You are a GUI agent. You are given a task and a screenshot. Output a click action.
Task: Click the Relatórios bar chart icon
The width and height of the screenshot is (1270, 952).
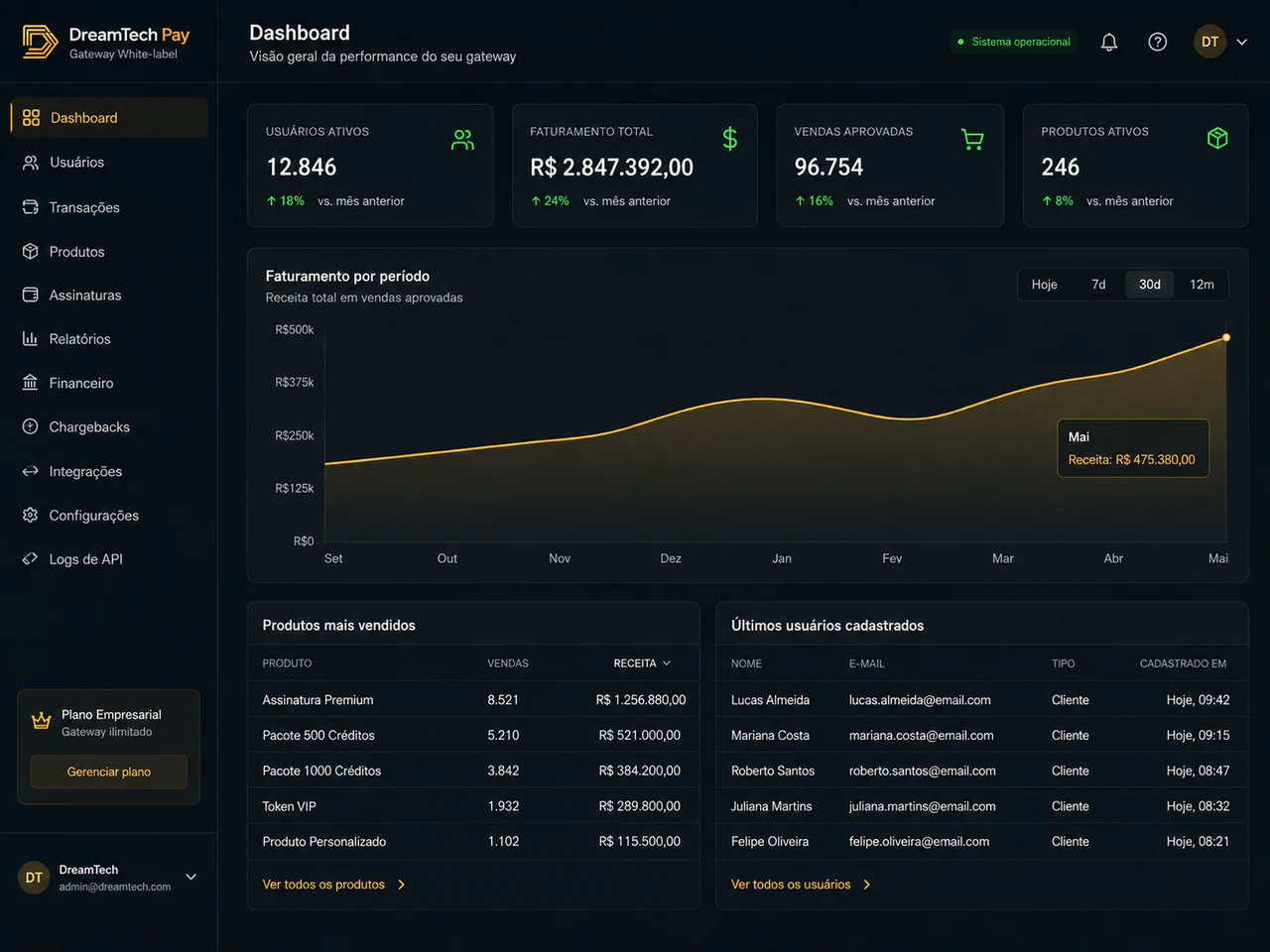(31, 338)
